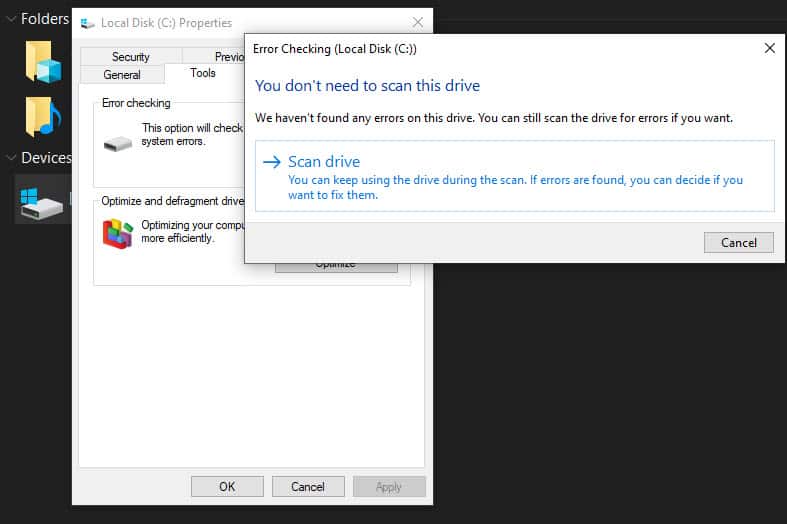Click the 'Optimizing your computer' description text

pyautogui.click(x=193, y=231)
